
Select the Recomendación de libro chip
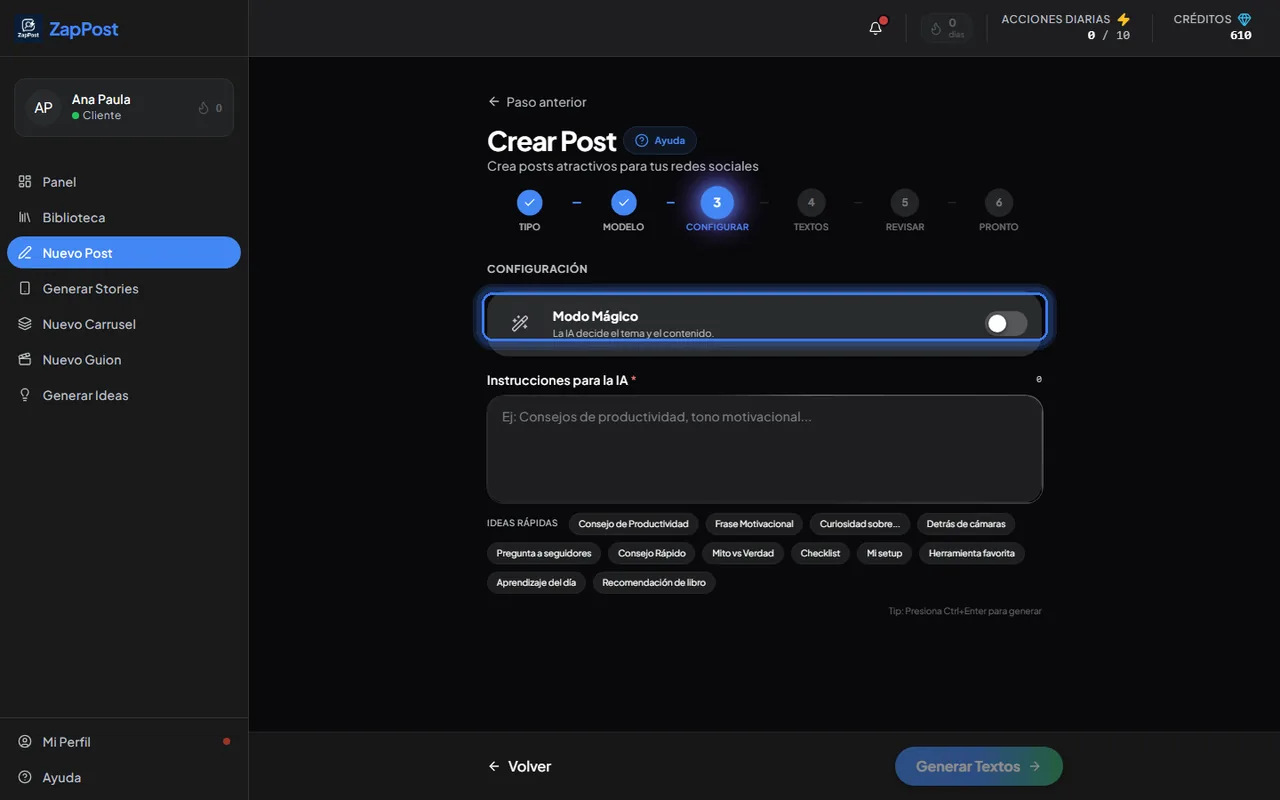click(654, 582)
